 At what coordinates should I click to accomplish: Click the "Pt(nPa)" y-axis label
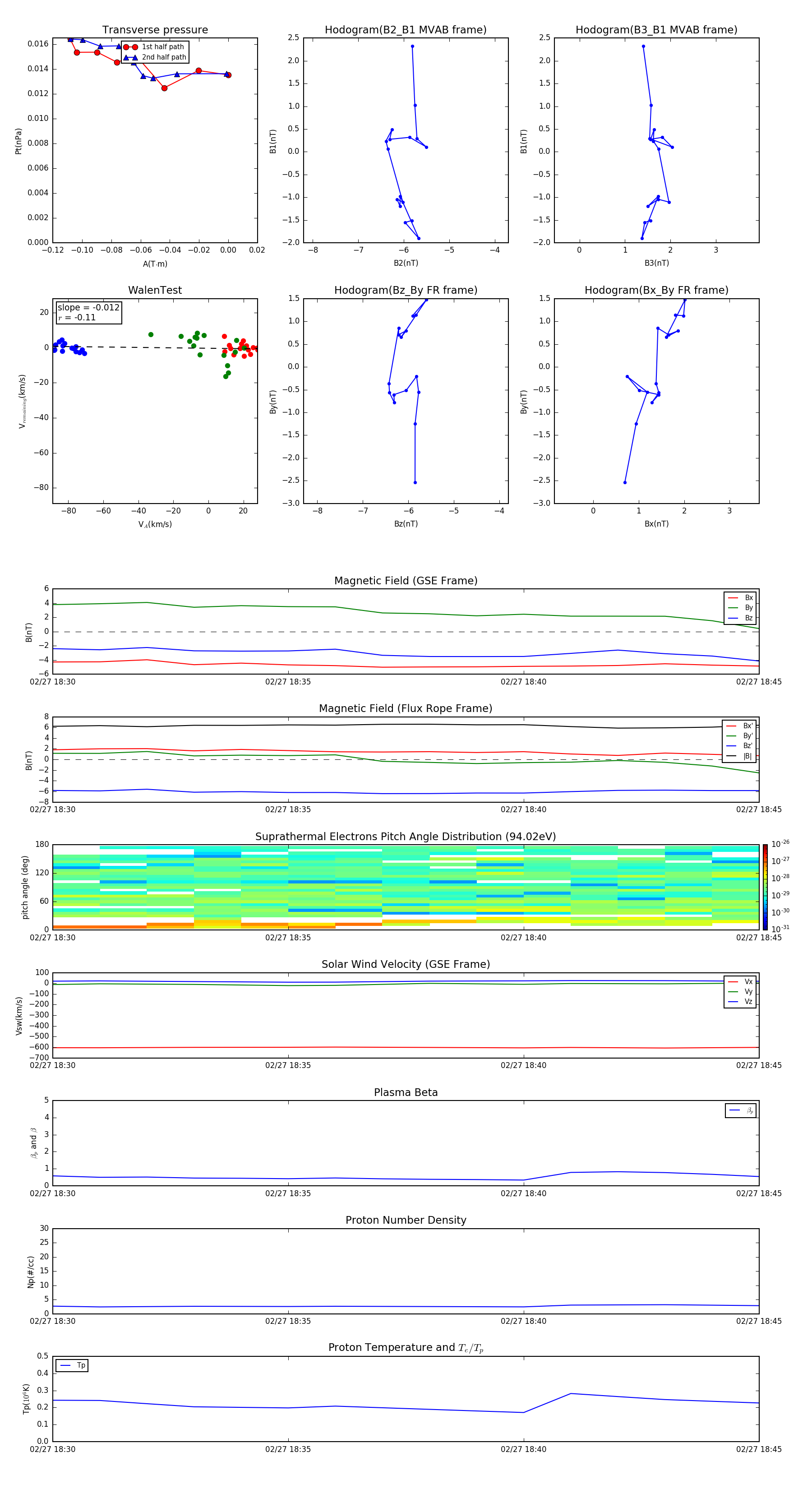(x=18, y=141)
